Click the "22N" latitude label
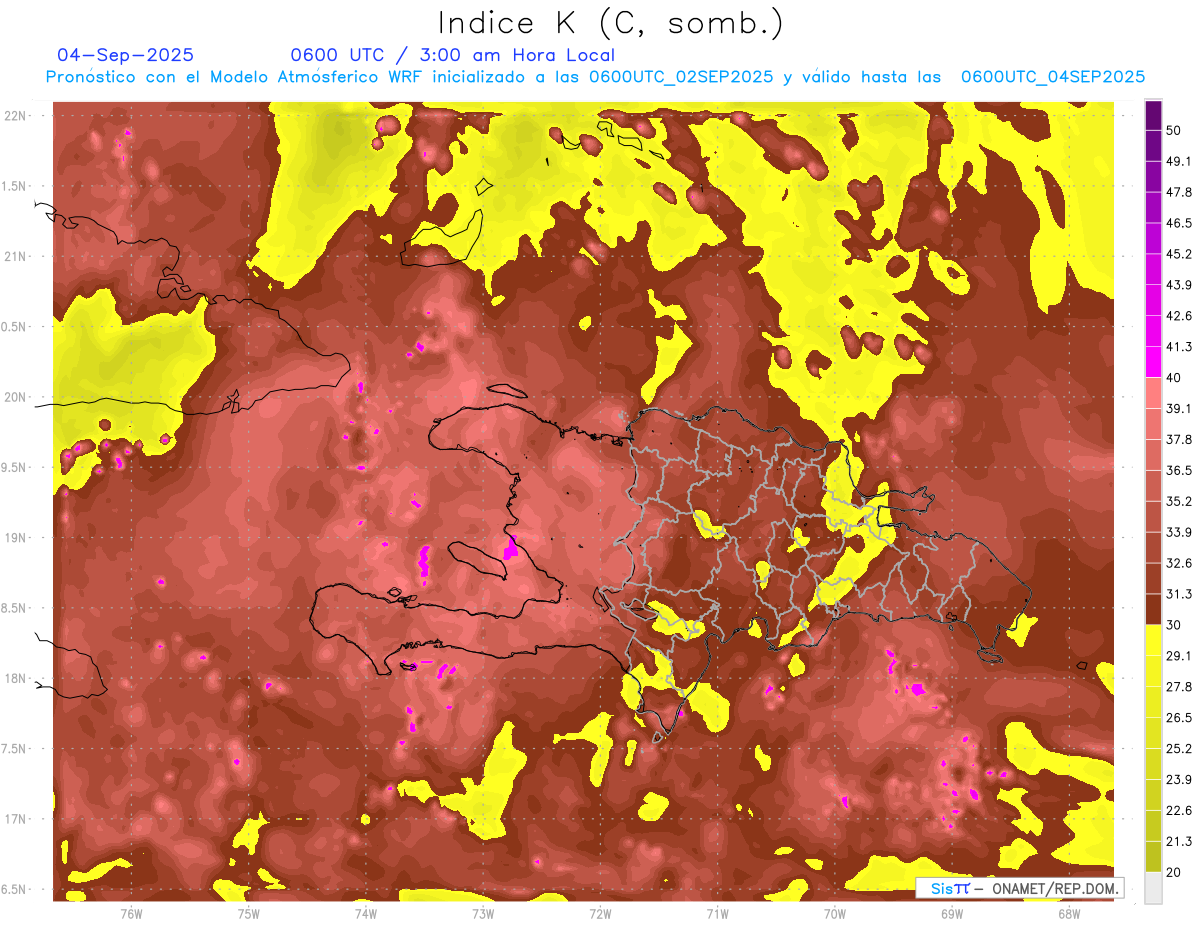Screen dimensions: 1200x927 point(16,116)
